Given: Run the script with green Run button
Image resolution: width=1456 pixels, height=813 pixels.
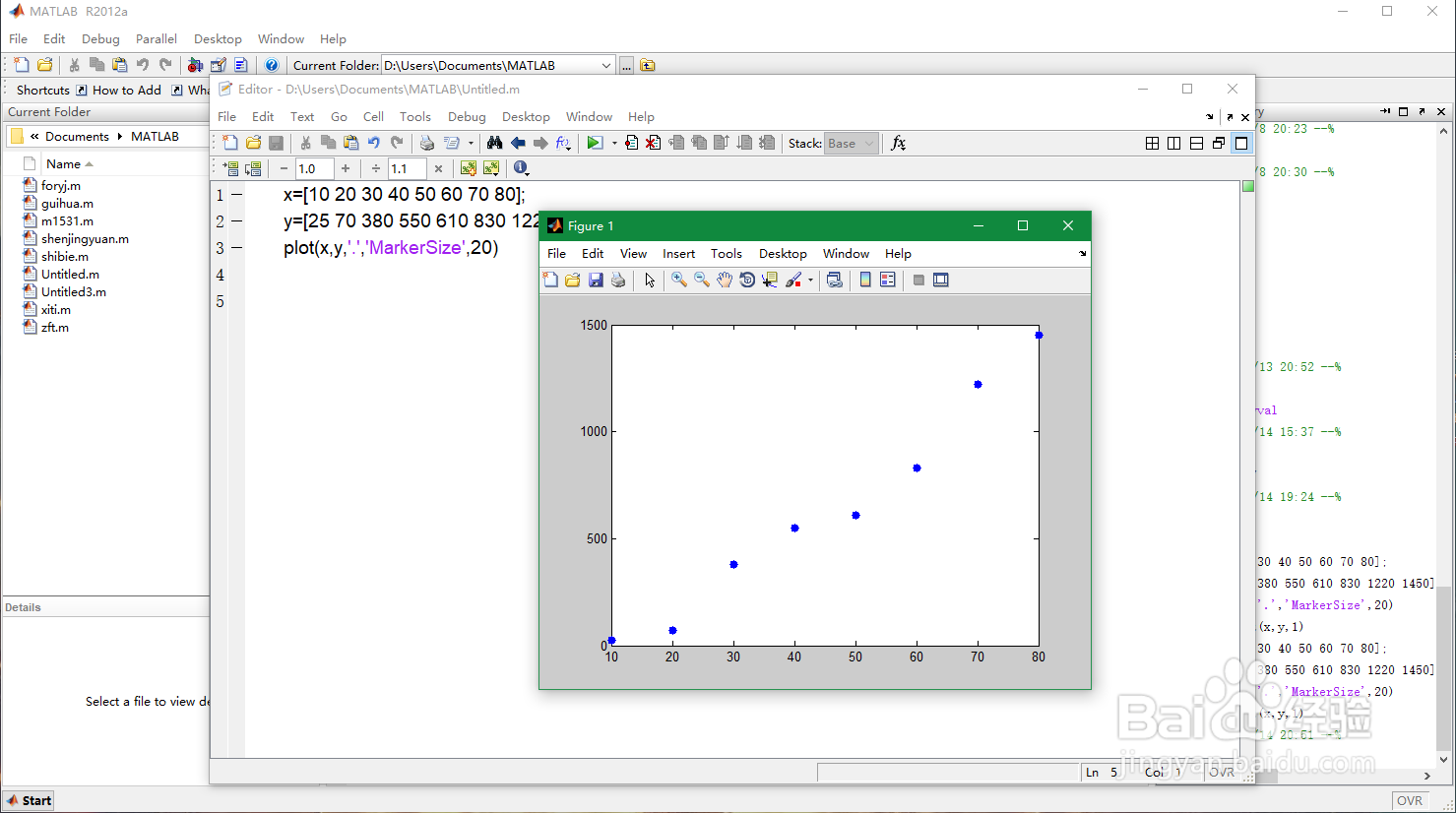Looking at the screenshot, I should pyautogui.click(x=595, y=143).
